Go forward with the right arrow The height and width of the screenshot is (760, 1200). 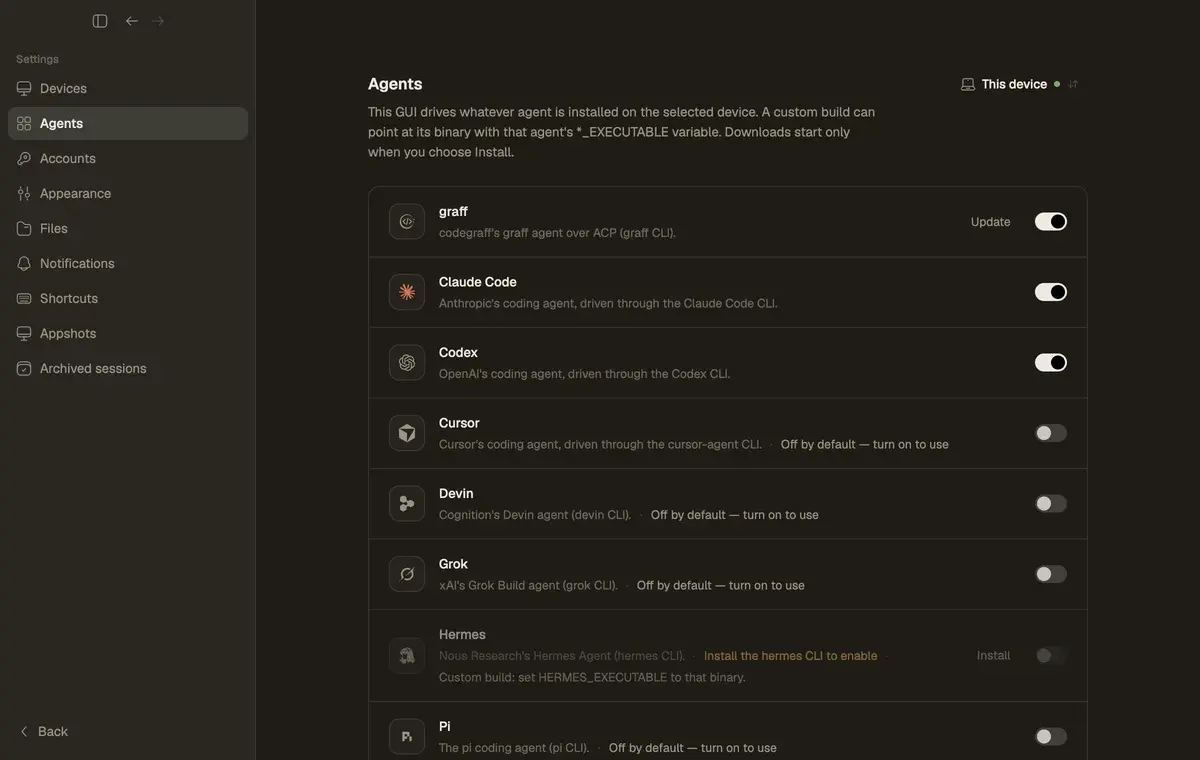(x=158, y=21)
